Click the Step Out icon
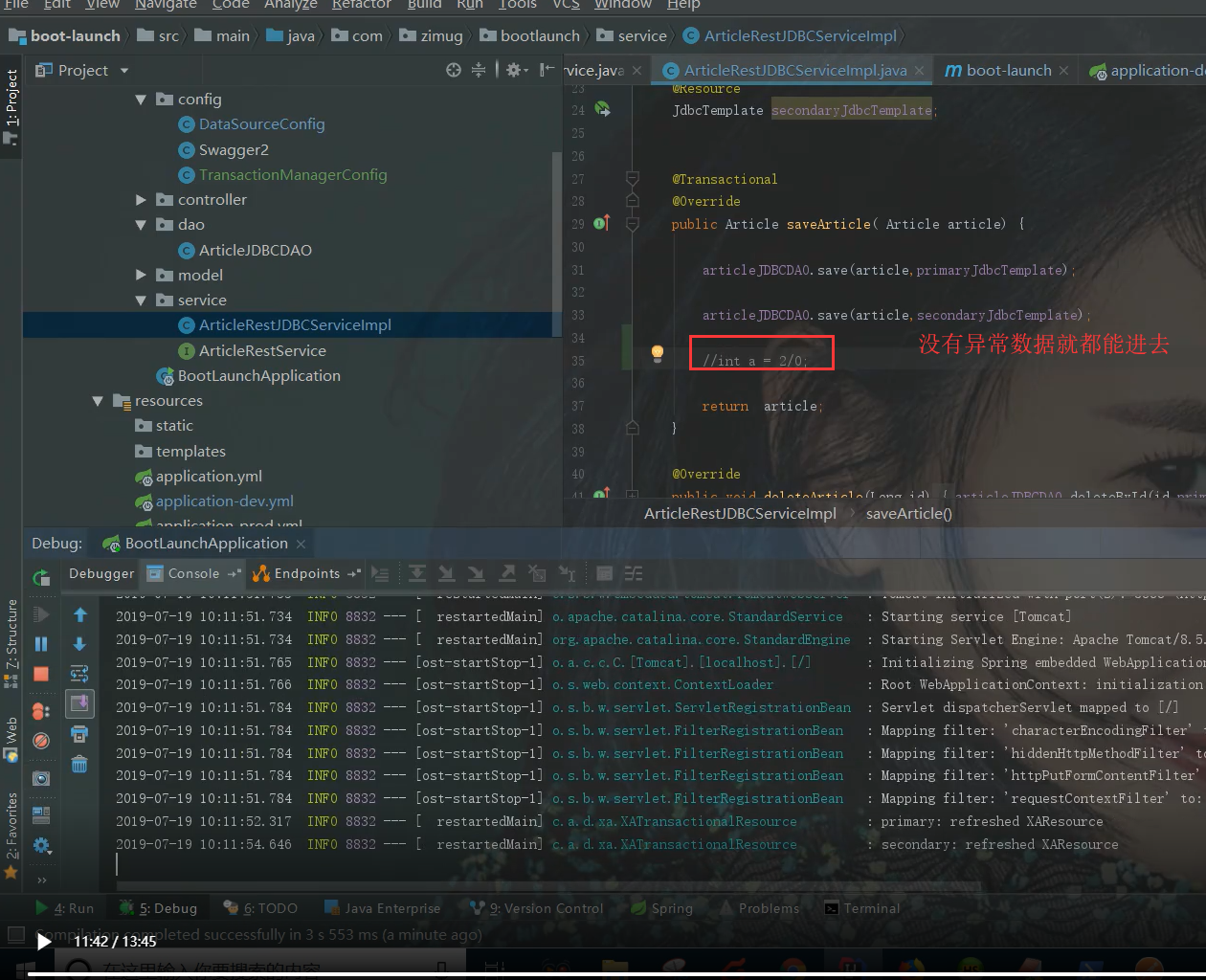This screenshot has height=980, width=1206. 507,574
